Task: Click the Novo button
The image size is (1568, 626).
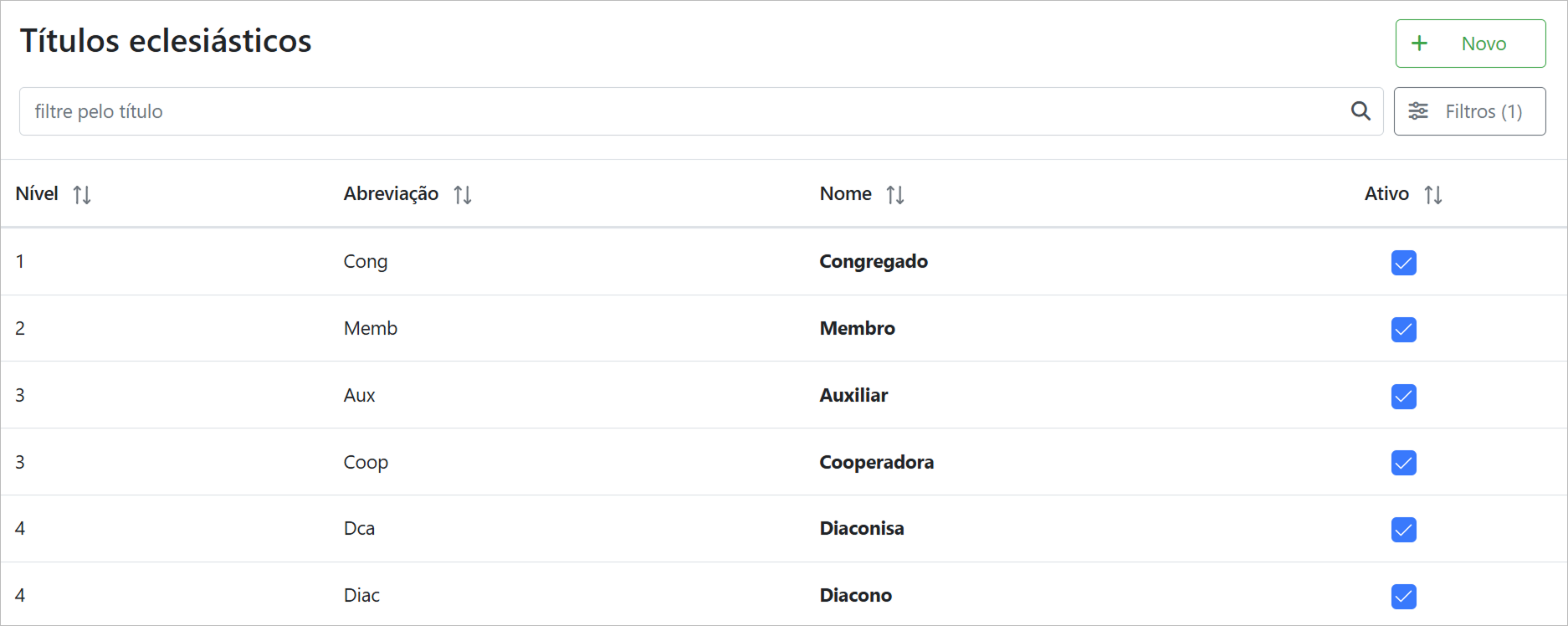Action: (x=1470, y=44)
